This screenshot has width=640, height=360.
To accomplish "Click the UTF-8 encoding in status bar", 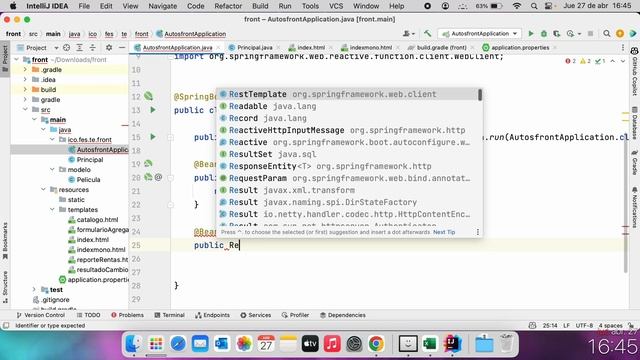I will tap(584, 325).
